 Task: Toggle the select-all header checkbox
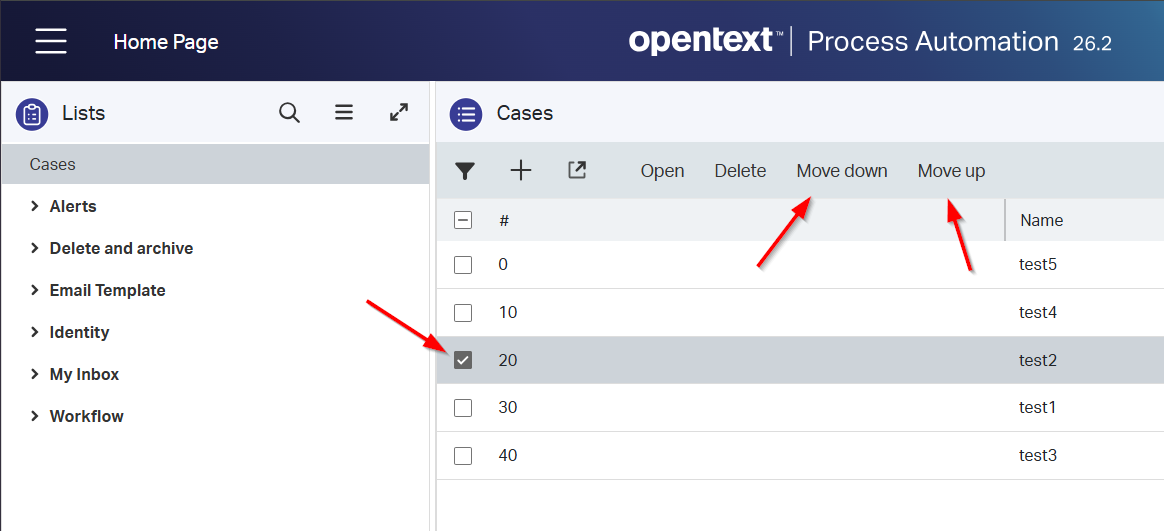tap(462, 220)
